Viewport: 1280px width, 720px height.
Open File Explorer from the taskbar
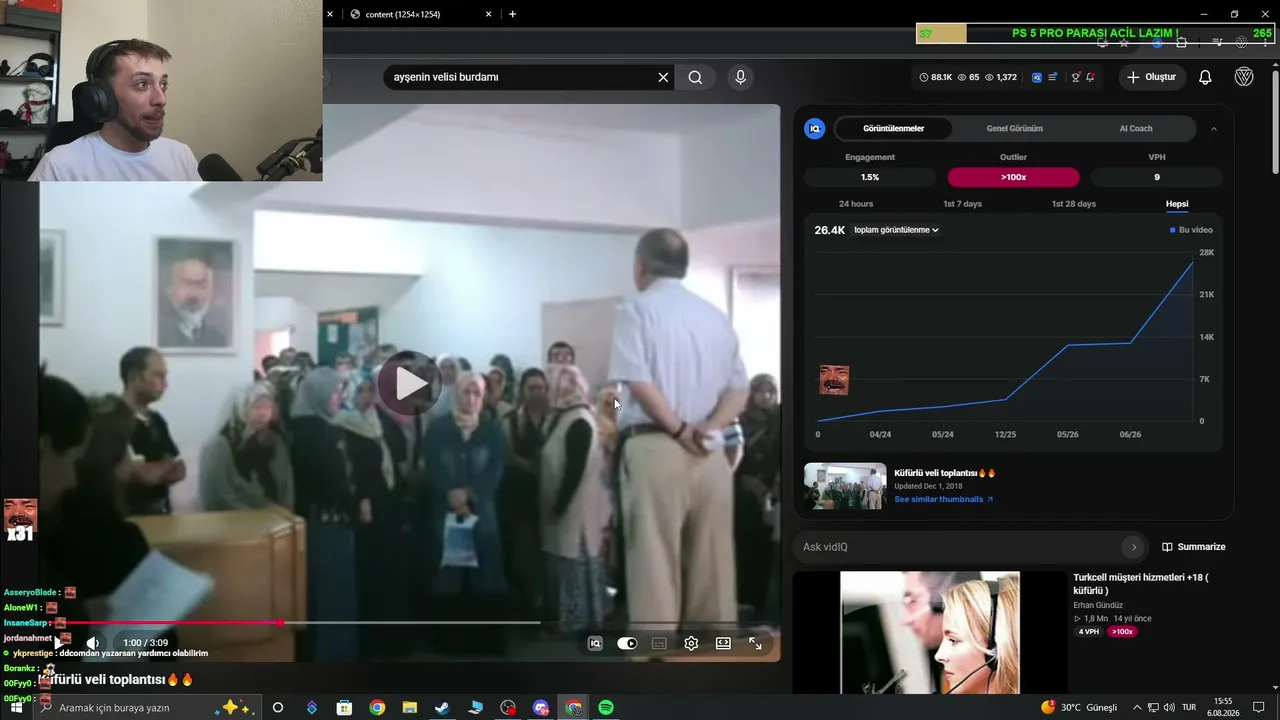(409, 707)
